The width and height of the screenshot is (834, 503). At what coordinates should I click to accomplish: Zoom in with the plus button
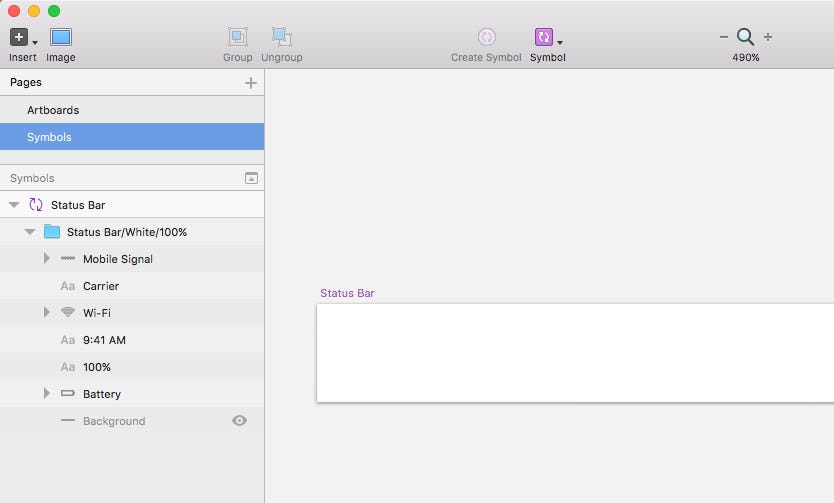[768, 37]
